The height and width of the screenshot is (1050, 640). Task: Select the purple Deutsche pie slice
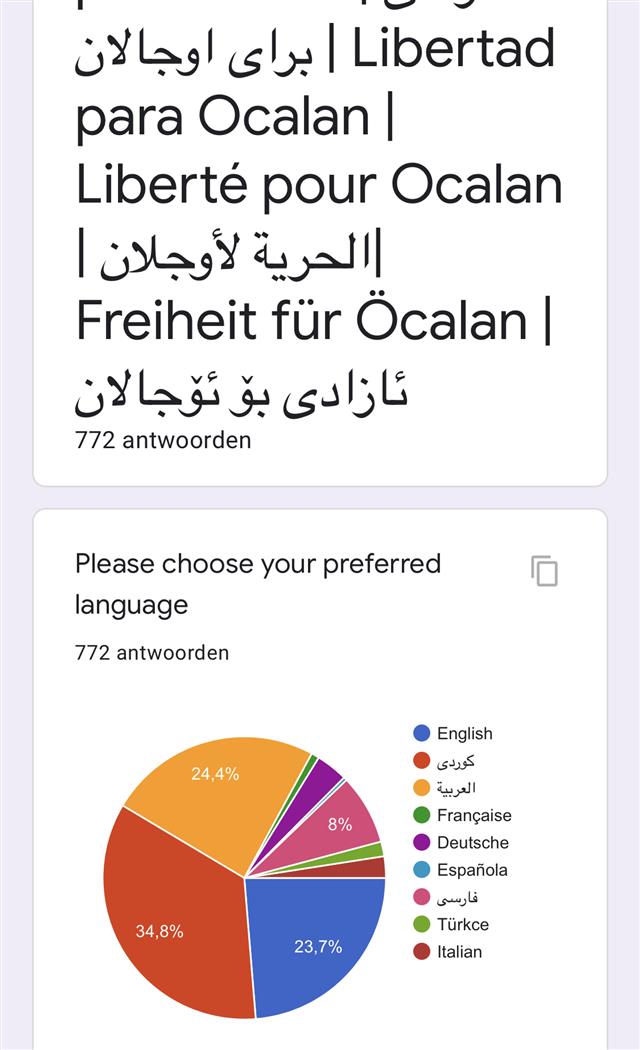[x=327, y=775]
